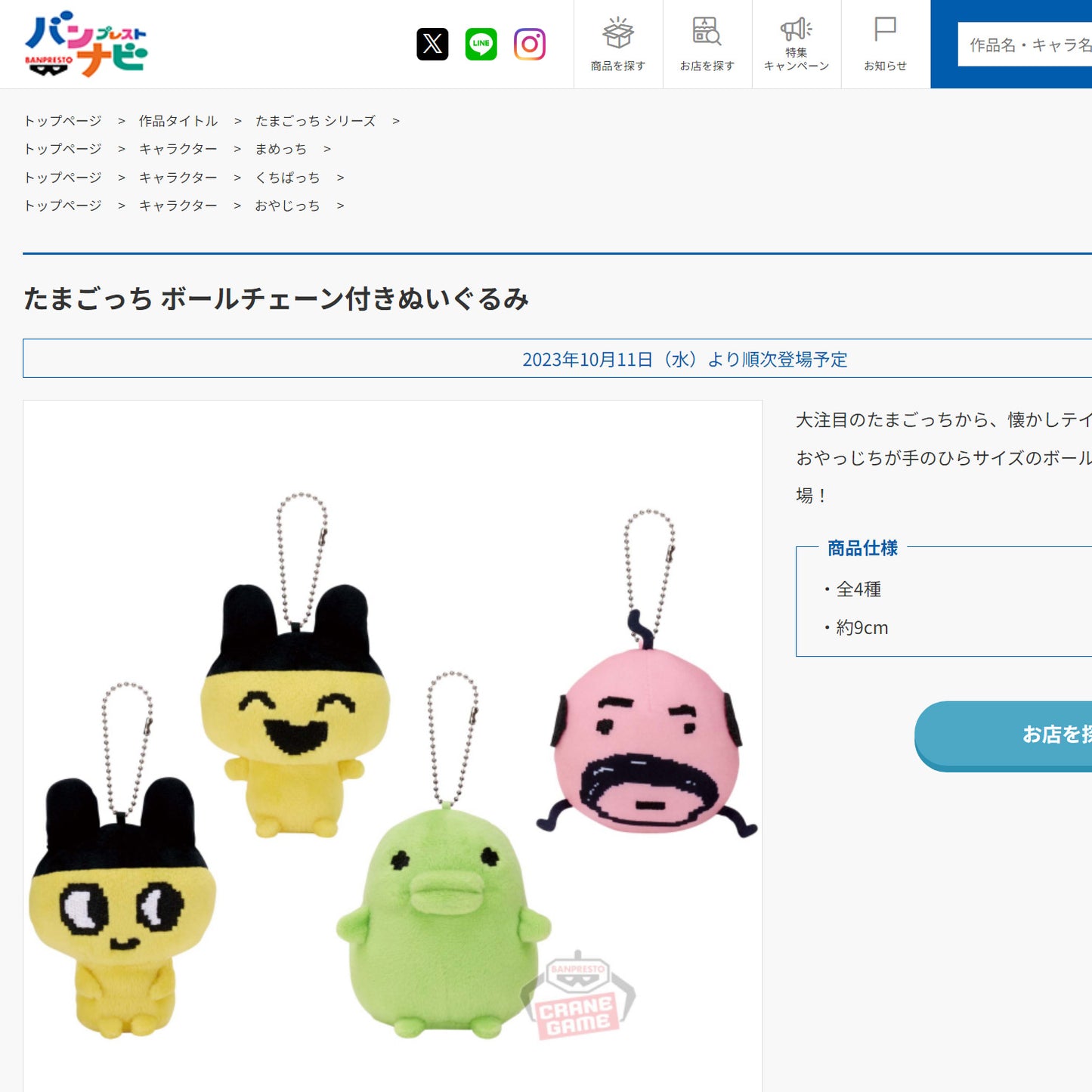Click the first トップページ breadcrumb

click(63, 121)
